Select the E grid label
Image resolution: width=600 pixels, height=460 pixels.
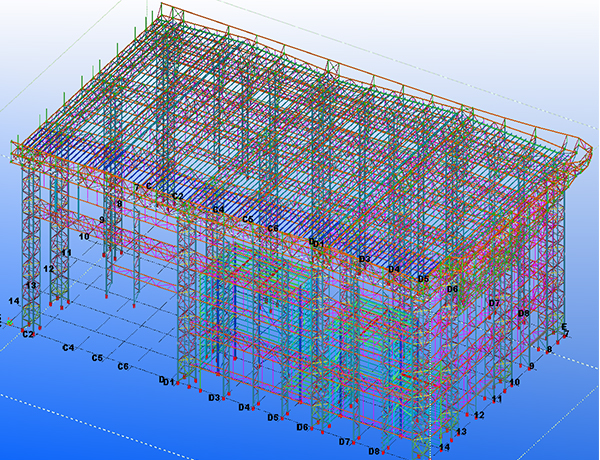pos(564,327)
